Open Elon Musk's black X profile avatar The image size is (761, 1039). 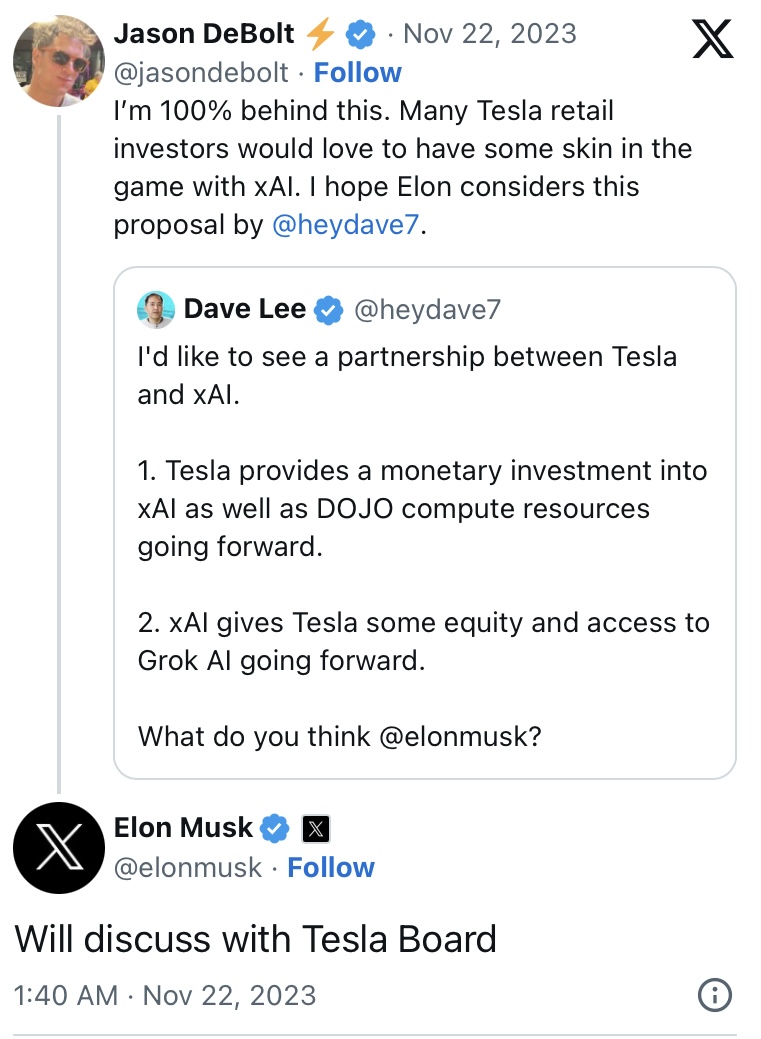pos(59,848)
